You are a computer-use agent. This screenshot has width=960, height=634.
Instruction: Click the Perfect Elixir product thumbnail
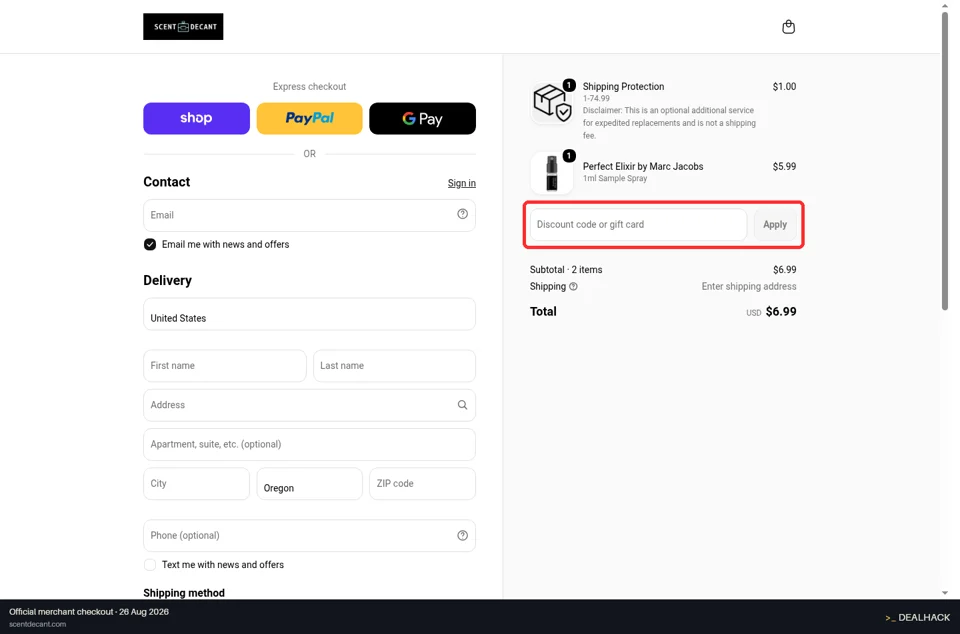[x=551, y=173]
